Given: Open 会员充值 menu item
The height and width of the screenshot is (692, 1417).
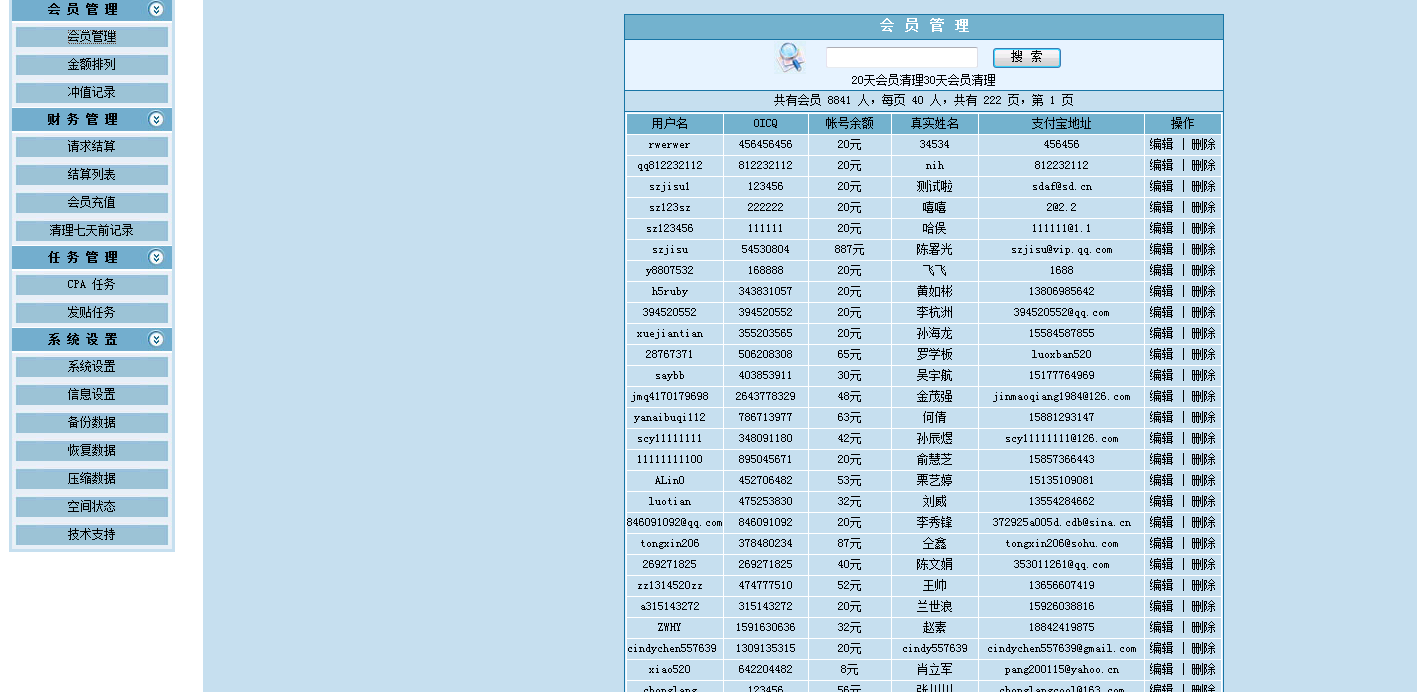Looking at the screenshot, I should 92,203.
